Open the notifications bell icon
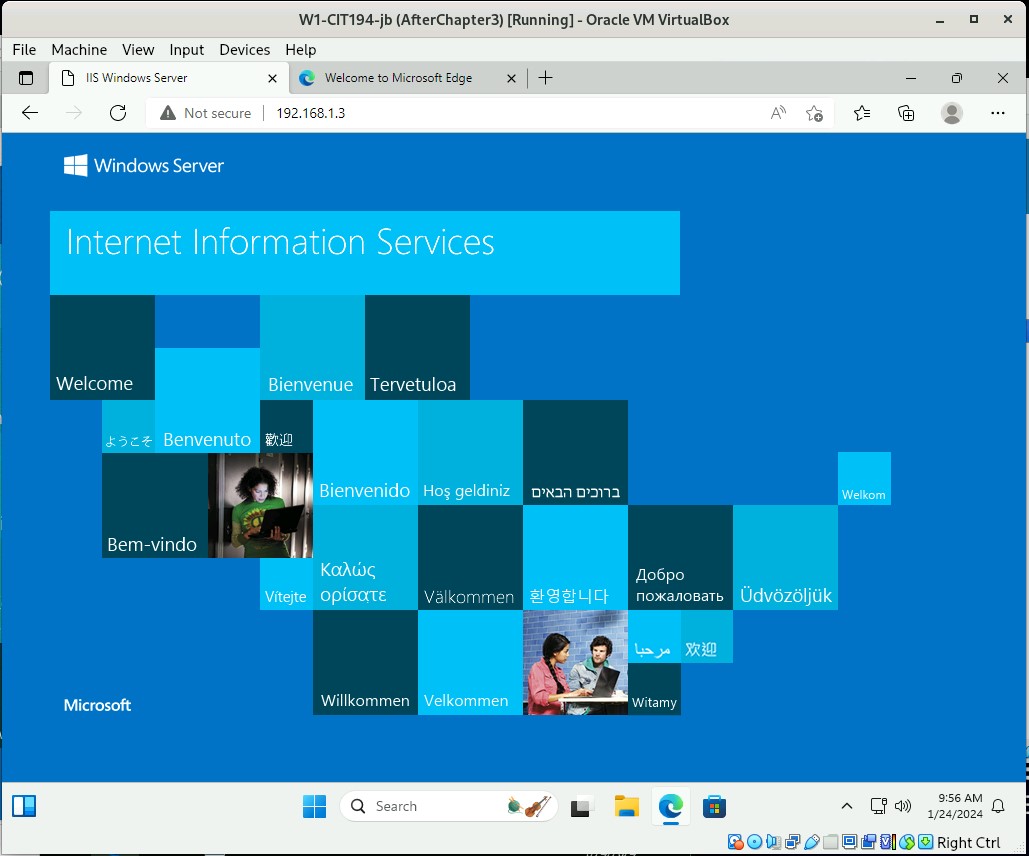 click(998, 806)
